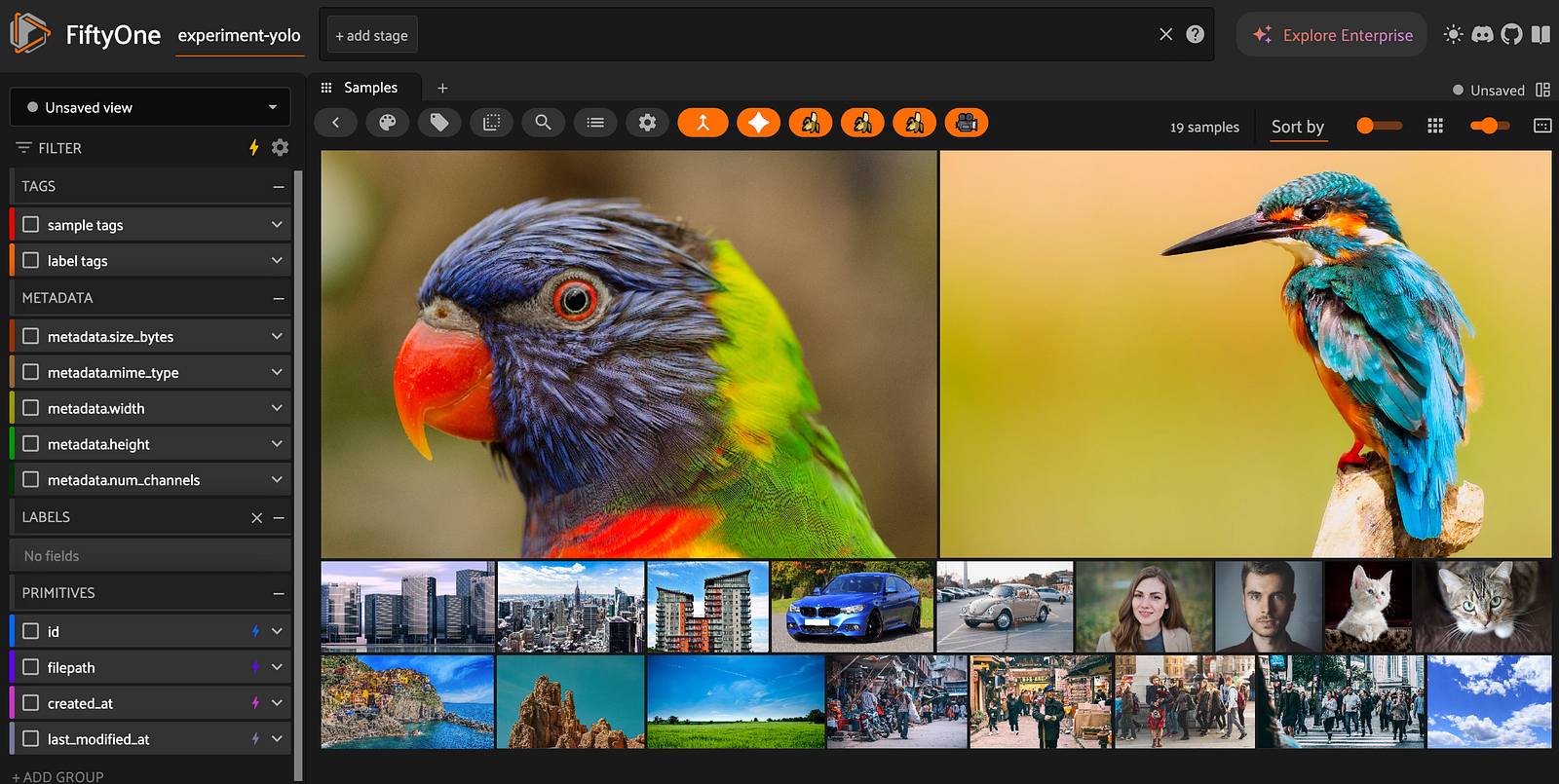Open the color scheme palette icon
Image resolution: width=1559 pixels, height=784 pixels.
(x=388, y=123)
